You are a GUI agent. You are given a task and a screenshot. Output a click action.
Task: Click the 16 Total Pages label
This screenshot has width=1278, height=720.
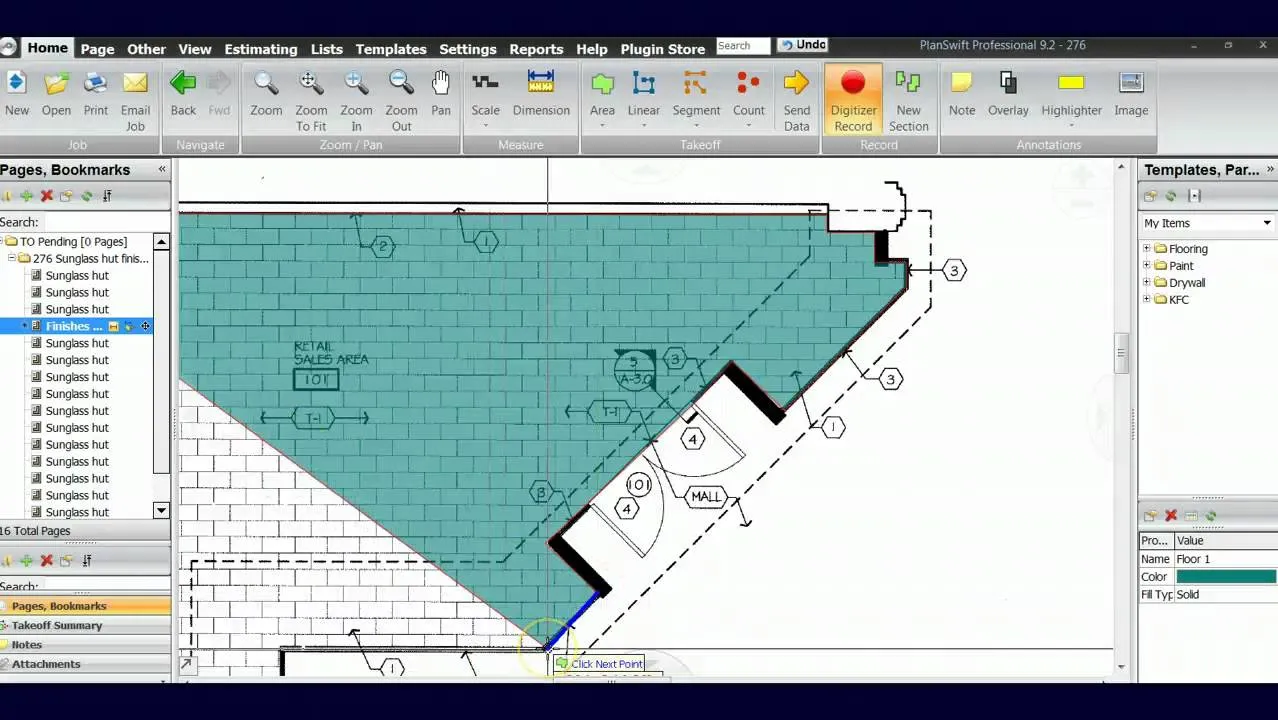35,530
